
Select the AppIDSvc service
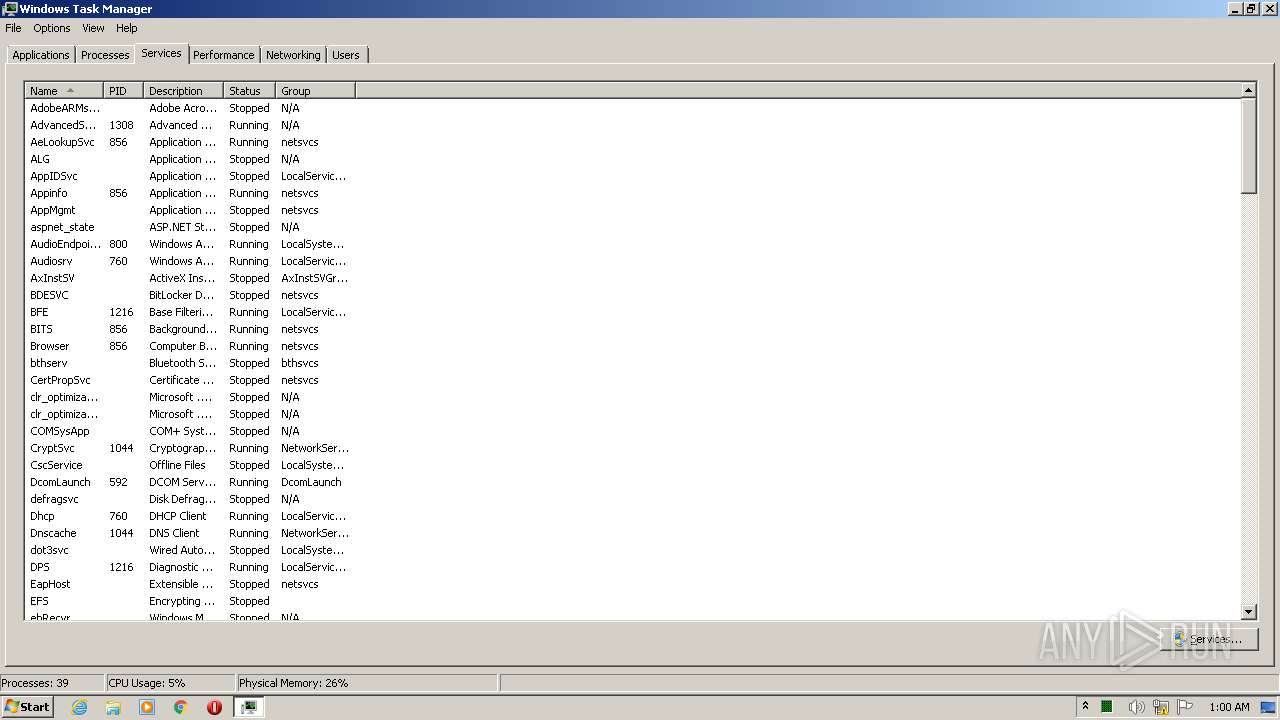pyautogui.click(x=190, y=176)
